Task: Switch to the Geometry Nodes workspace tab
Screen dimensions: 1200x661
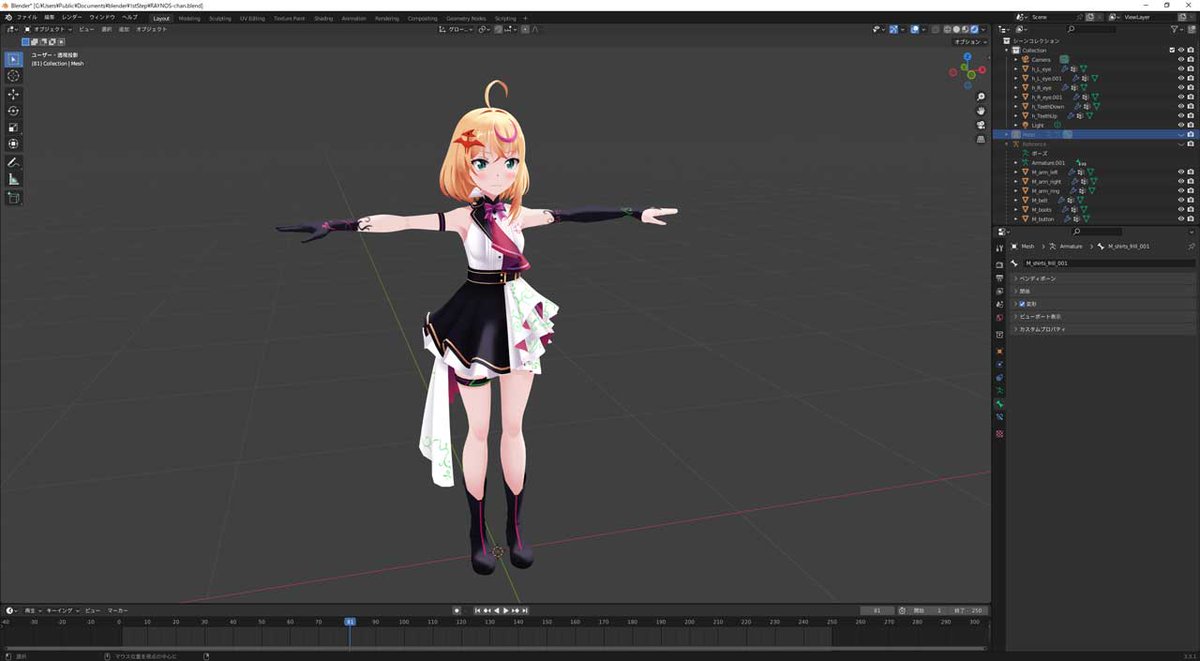Action: (x=465, y=18)
